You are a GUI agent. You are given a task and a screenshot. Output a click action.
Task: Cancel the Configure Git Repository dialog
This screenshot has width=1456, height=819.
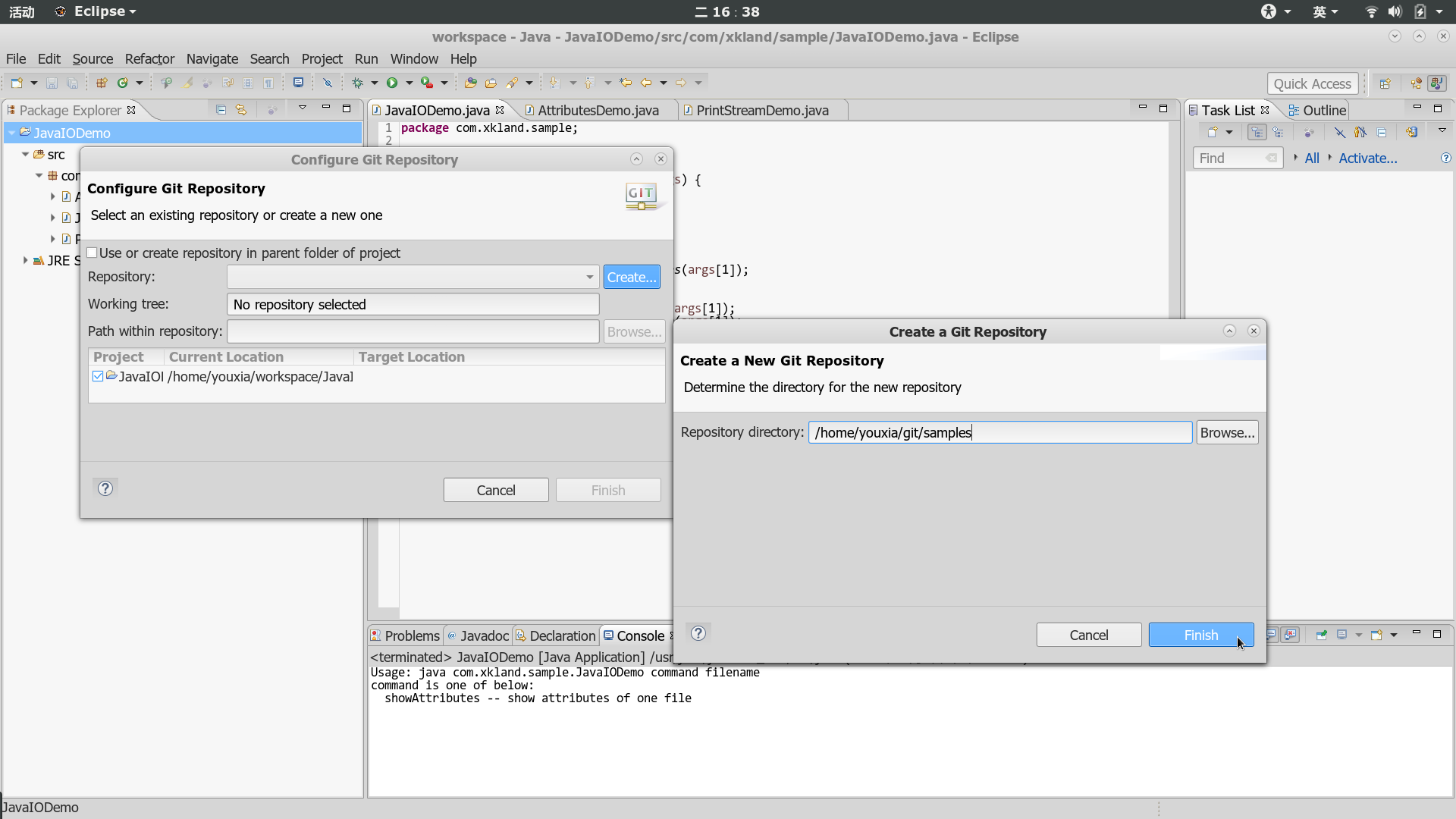point(496,490)
